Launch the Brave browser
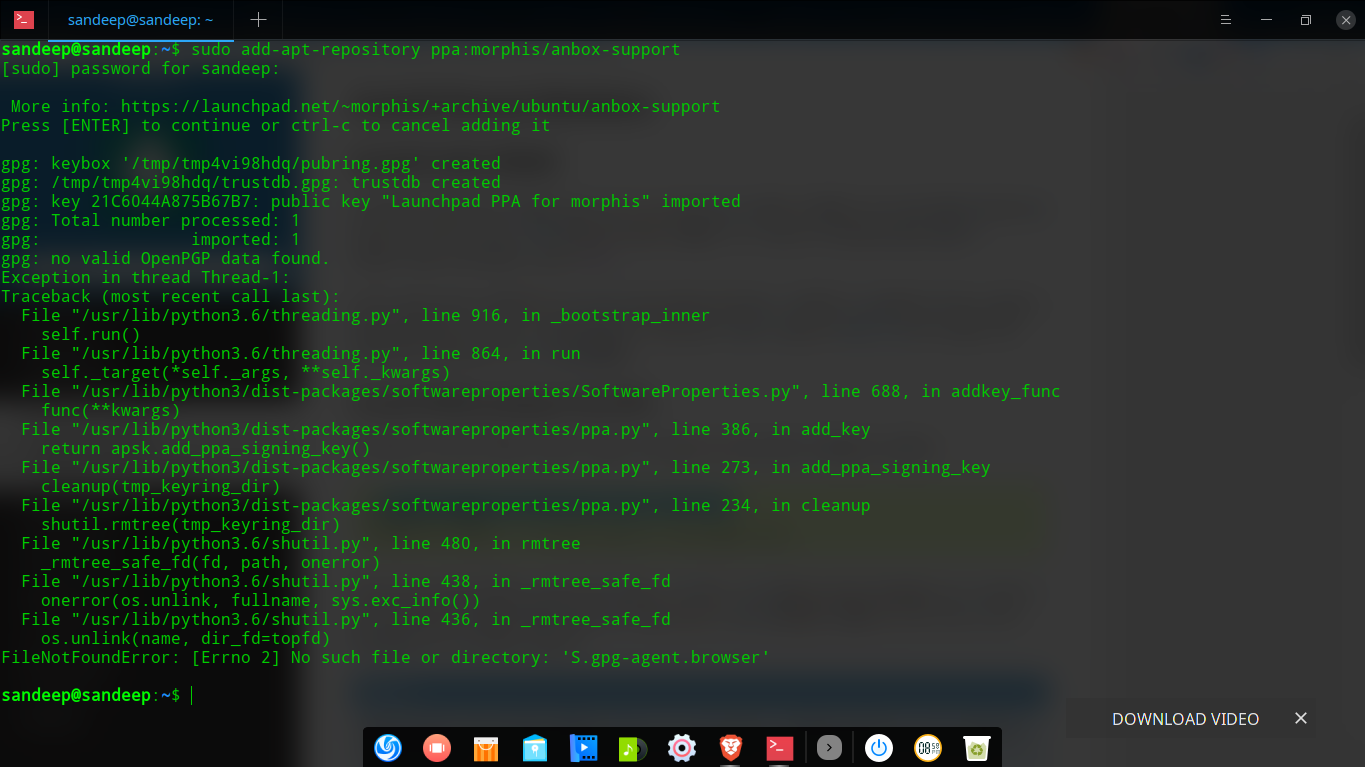Image resolution: width=1365 pixels, height=767 pixels. point(730,748)
